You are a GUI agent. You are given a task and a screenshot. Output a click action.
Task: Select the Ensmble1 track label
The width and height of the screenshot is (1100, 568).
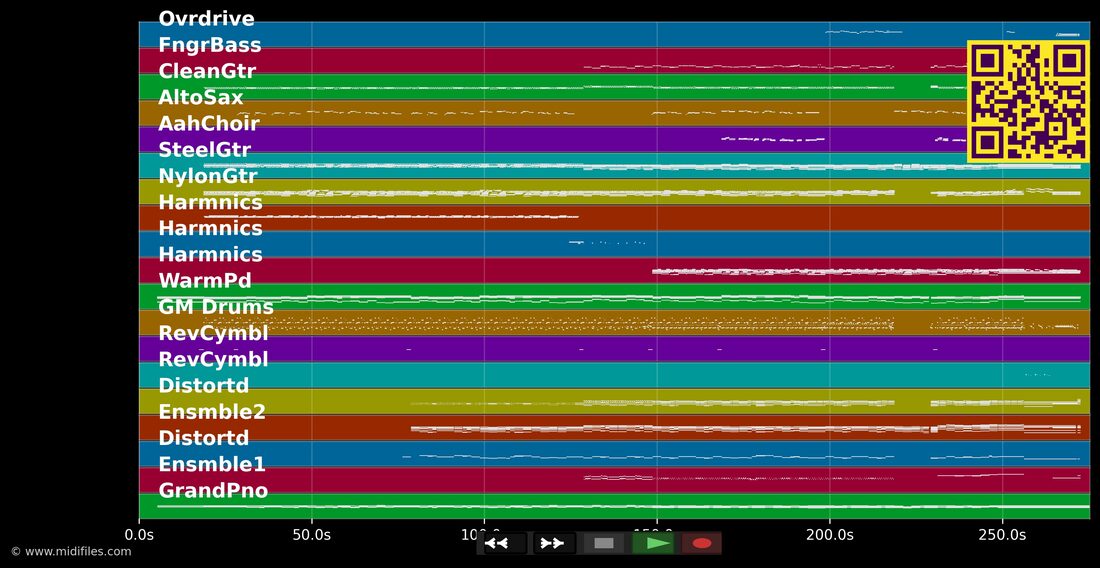point(212,464)
